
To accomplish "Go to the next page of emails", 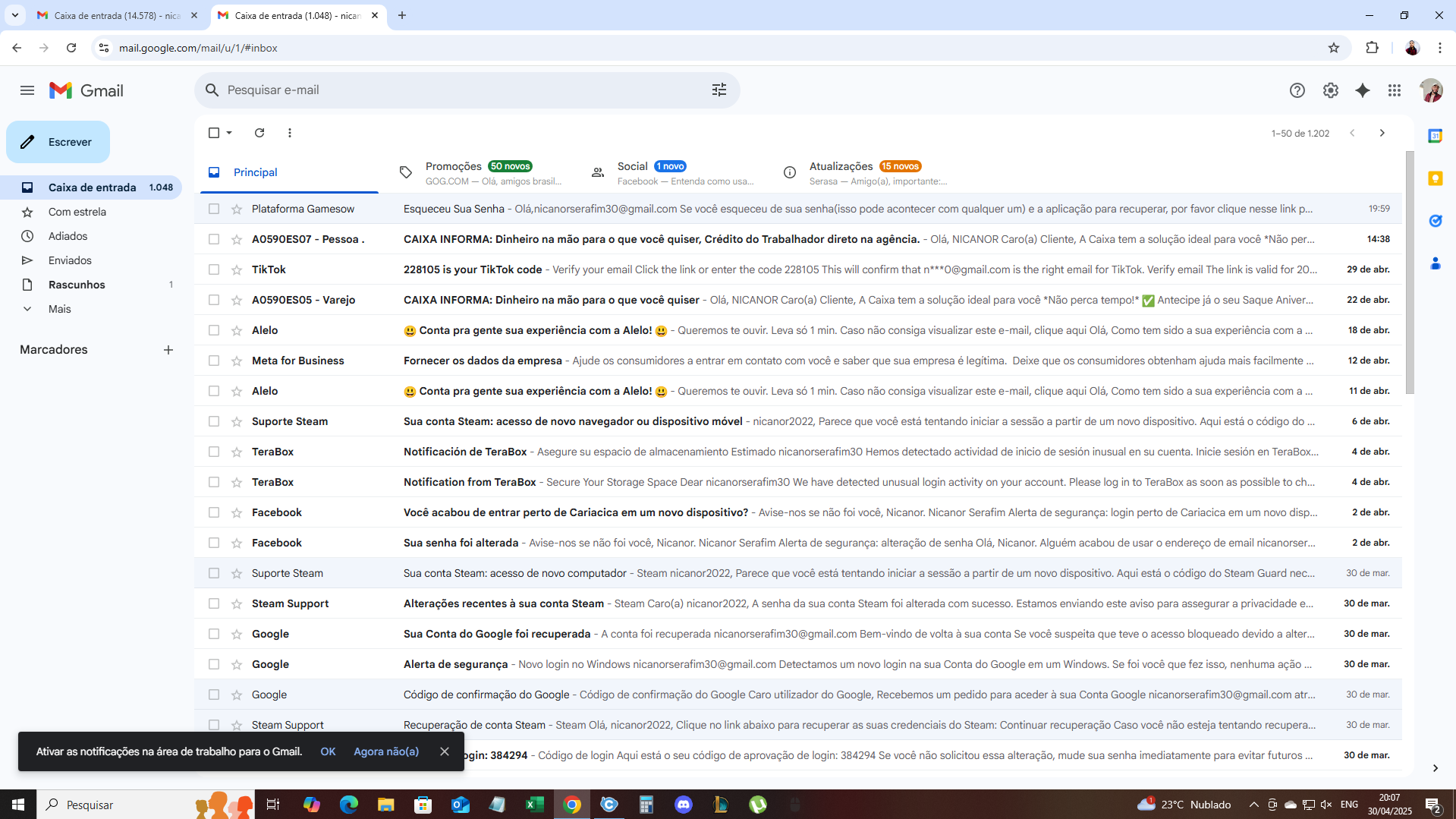I will [x=1382, y=133].
